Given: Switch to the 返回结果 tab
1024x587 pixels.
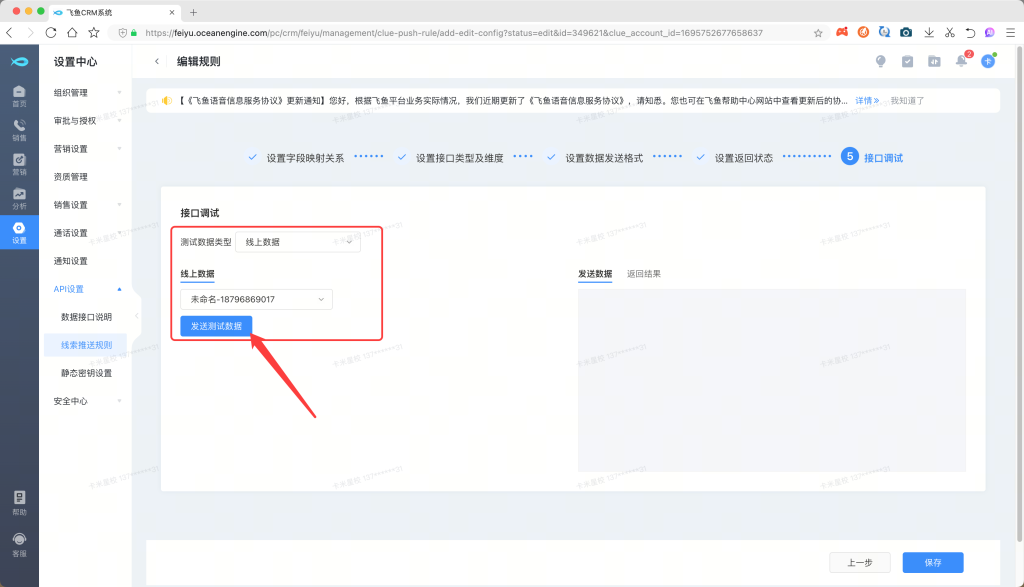Looking at the screenshot, I should pyautogui.click(x=643, y=273).
